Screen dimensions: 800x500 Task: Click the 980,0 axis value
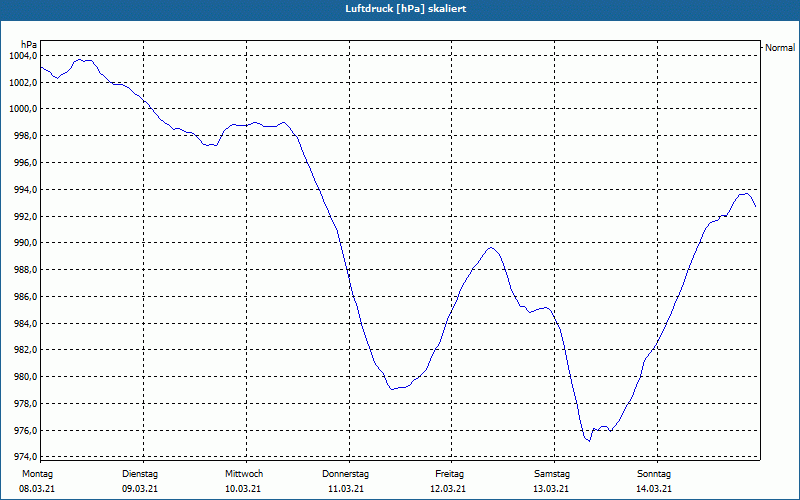click(x=24, y=377)
